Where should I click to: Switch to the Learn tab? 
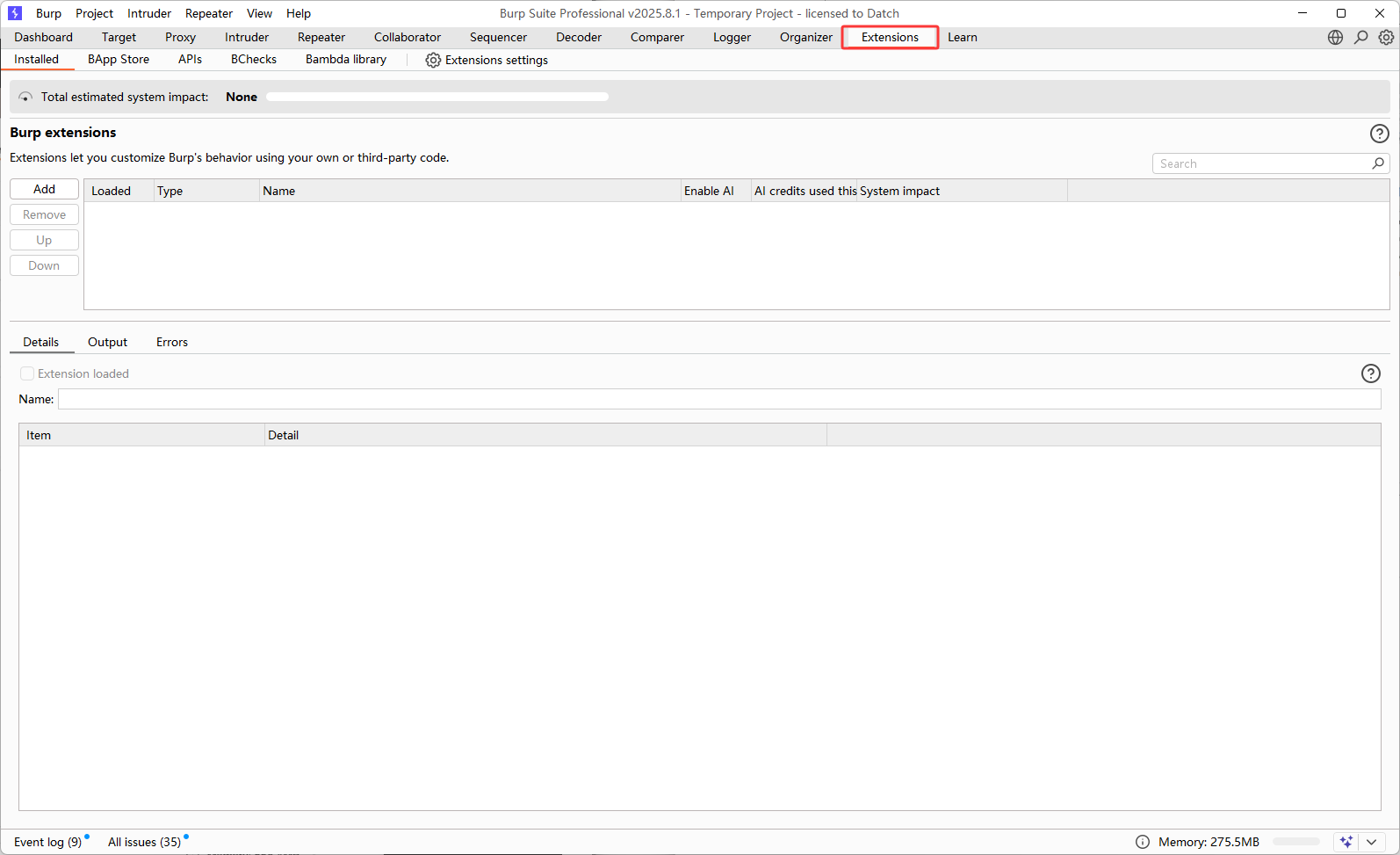963,37
